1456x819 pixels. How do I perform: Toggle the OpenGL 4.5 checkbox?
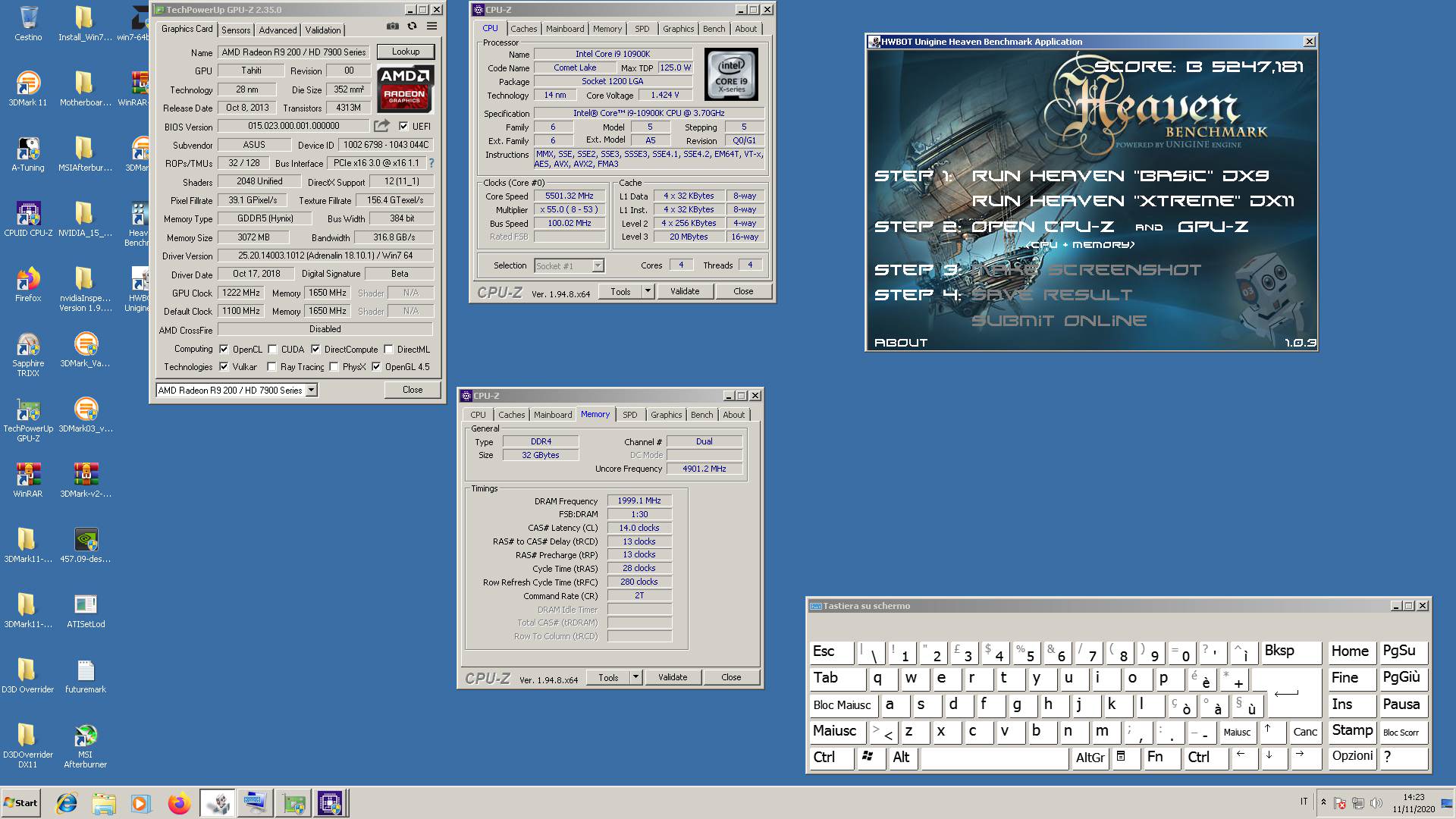[376, 367]
